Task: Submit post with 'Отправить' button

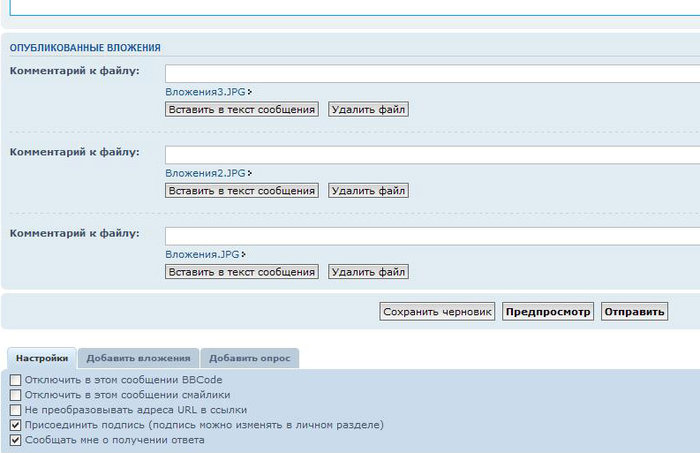Action: pos(634,312)
